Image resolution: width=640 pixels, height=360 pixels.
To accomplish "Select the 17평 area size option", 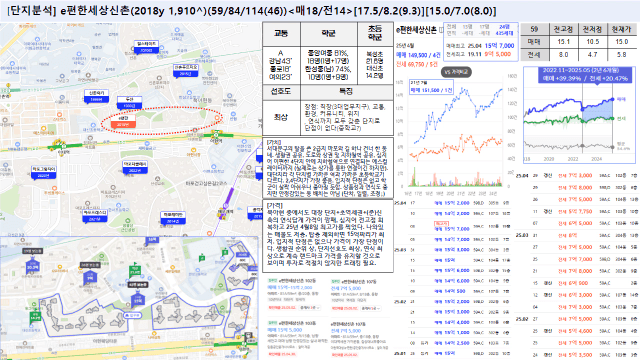I will pos(484,30).
